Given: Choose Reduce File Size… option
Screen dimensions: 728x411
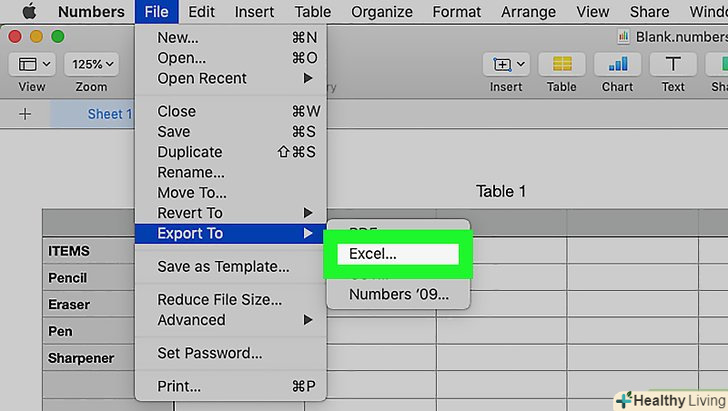Looking at the screenshot, I should (x=219, y=300).
